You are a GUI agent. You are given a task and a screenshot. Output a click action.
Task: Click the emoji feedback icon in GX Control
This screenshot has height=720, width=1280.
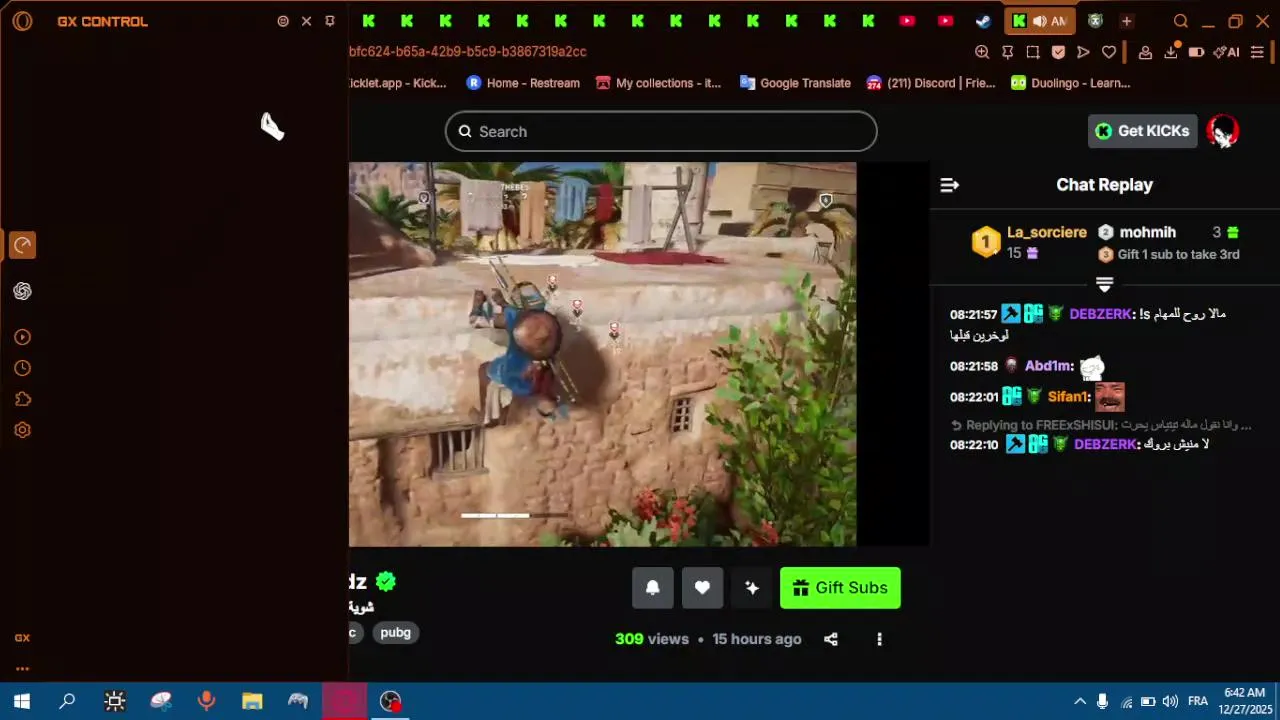(283, 21)
